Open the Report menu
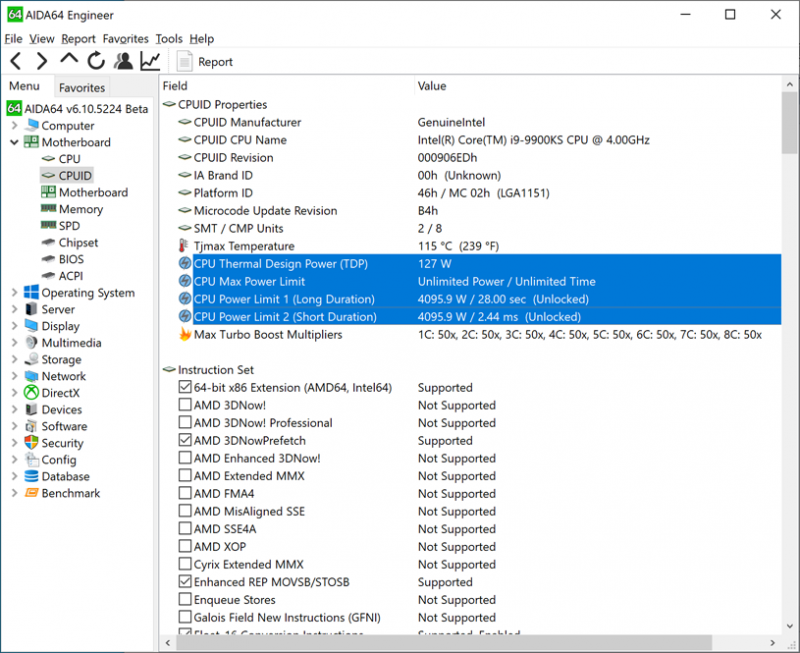The width and height of the screenshot is (800, 653). [x=78, y=39]
